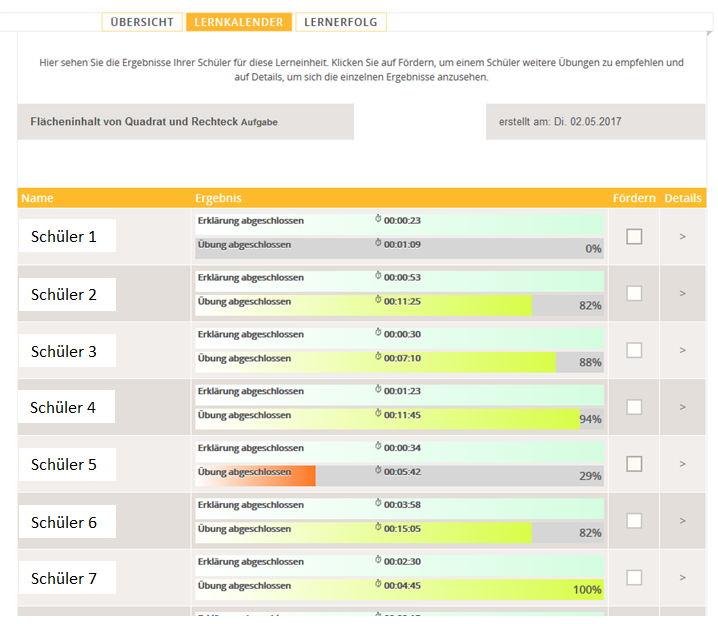Click the Name column header
718x624 pixels.
[37, 198]
